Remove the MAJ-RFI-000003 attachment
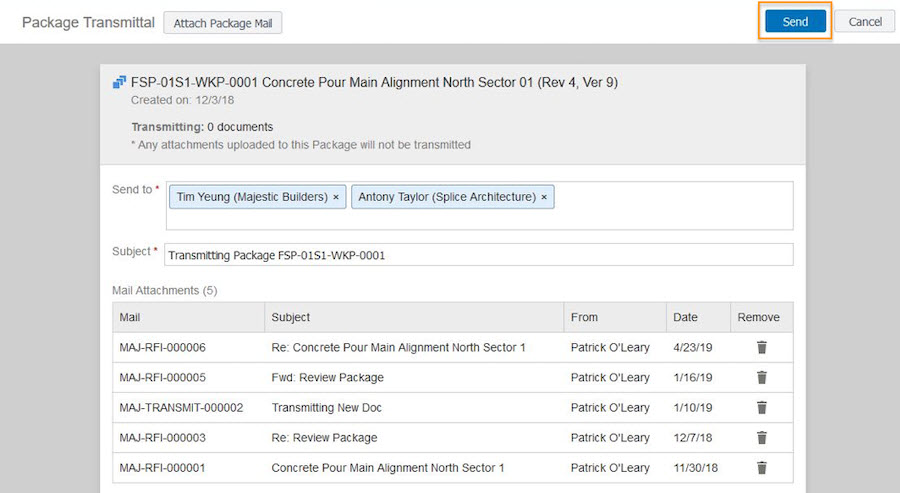900x493 pixels. 762,438
